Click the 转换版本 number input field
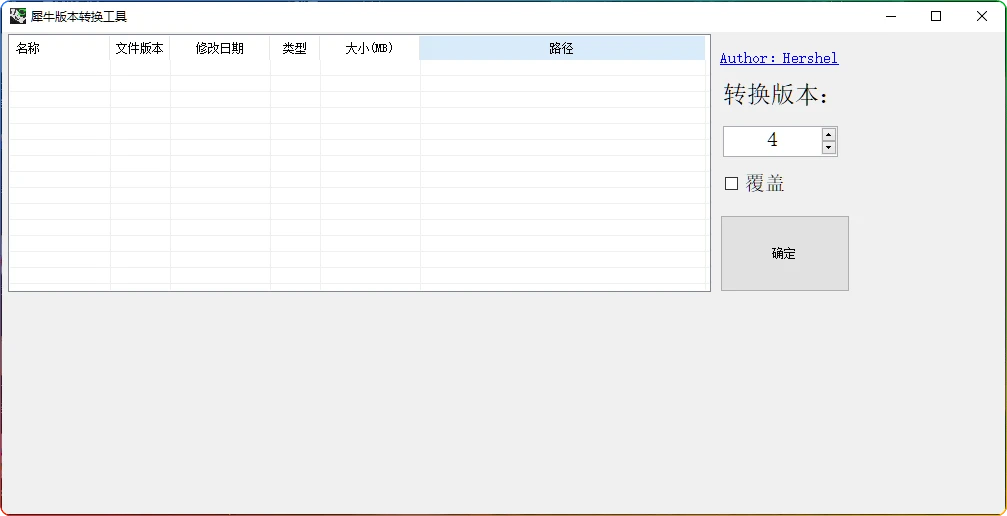 click(773, 141)
